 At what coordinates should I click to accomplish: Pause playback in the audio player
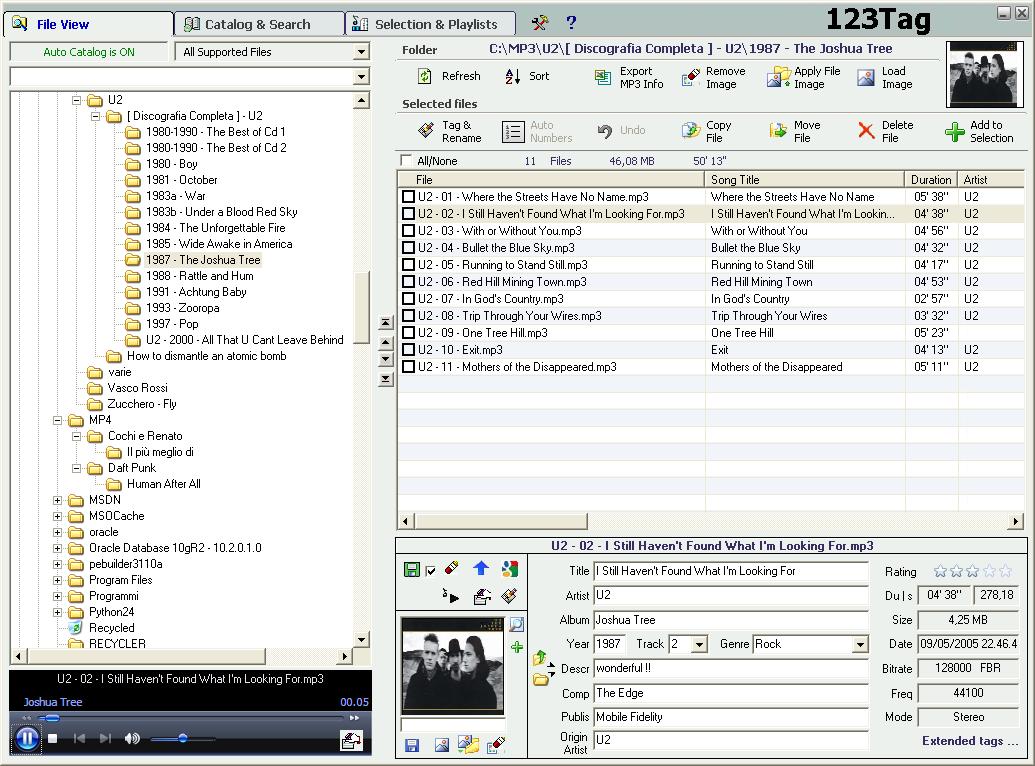click(27, 739)
